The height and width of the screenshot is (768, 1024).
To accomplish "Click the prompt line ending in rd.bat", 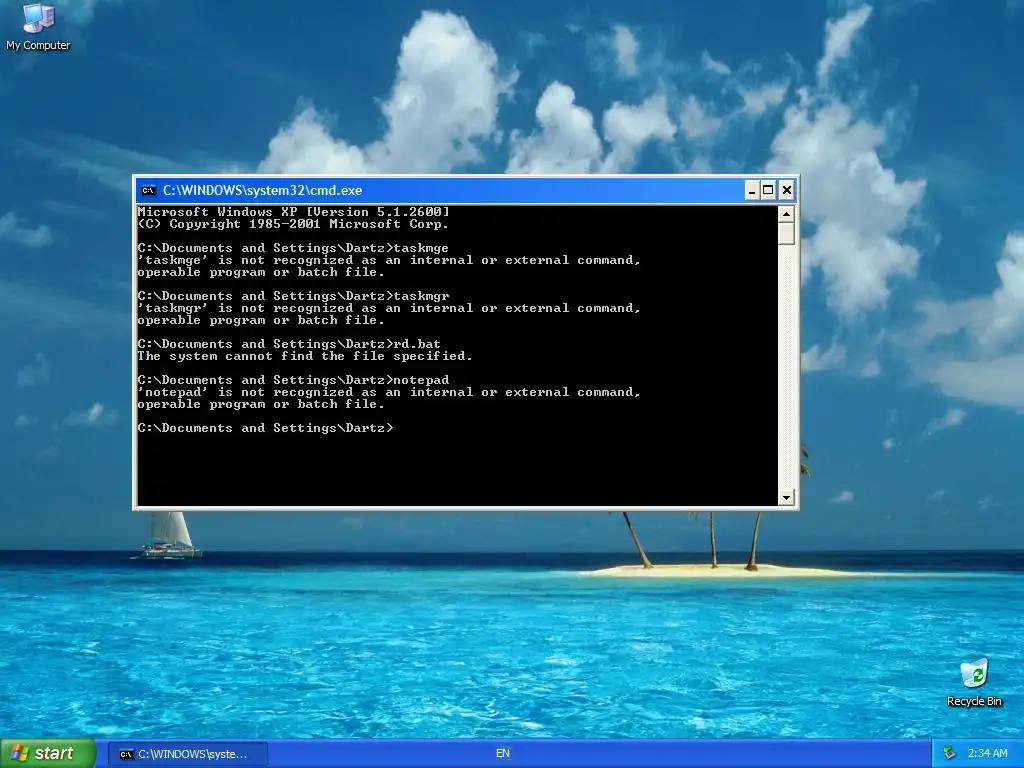I will (289, 344).
